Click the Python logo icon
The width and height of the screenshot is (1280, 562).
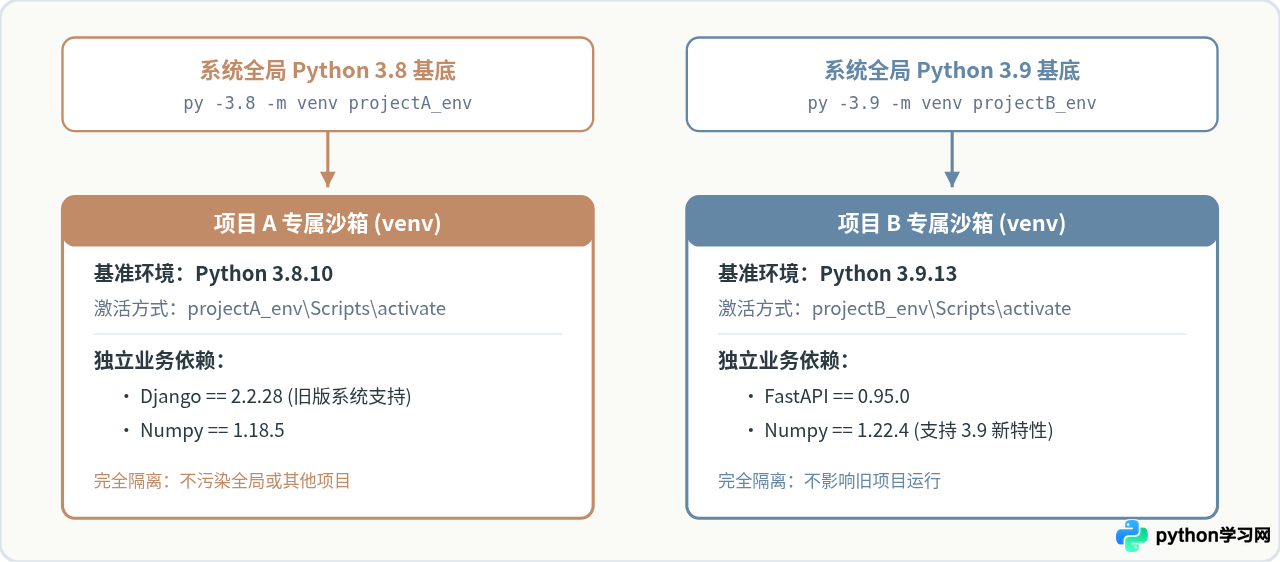1132,535
